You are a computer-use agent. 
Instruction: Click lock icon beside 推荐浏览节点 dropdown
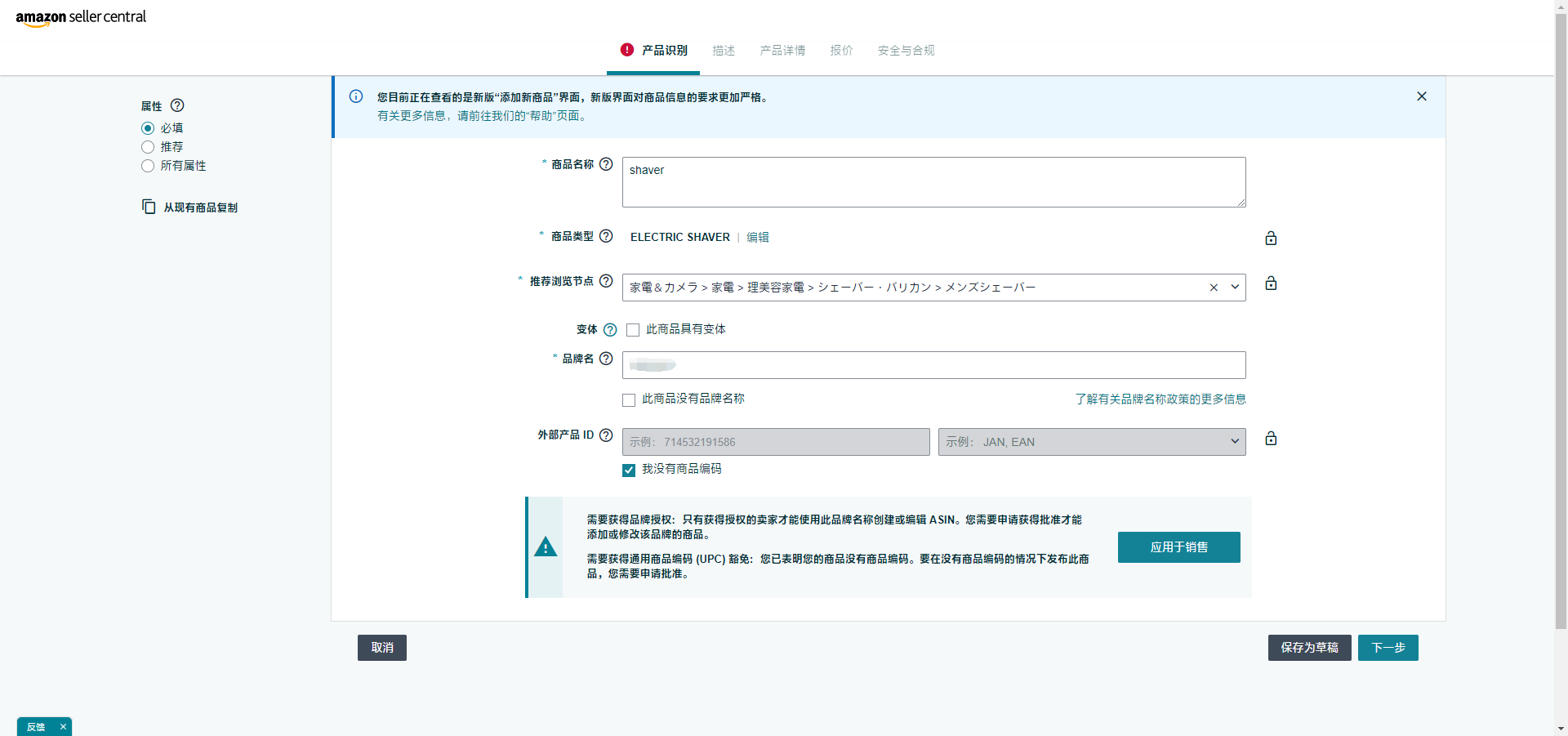point(1271,283)
